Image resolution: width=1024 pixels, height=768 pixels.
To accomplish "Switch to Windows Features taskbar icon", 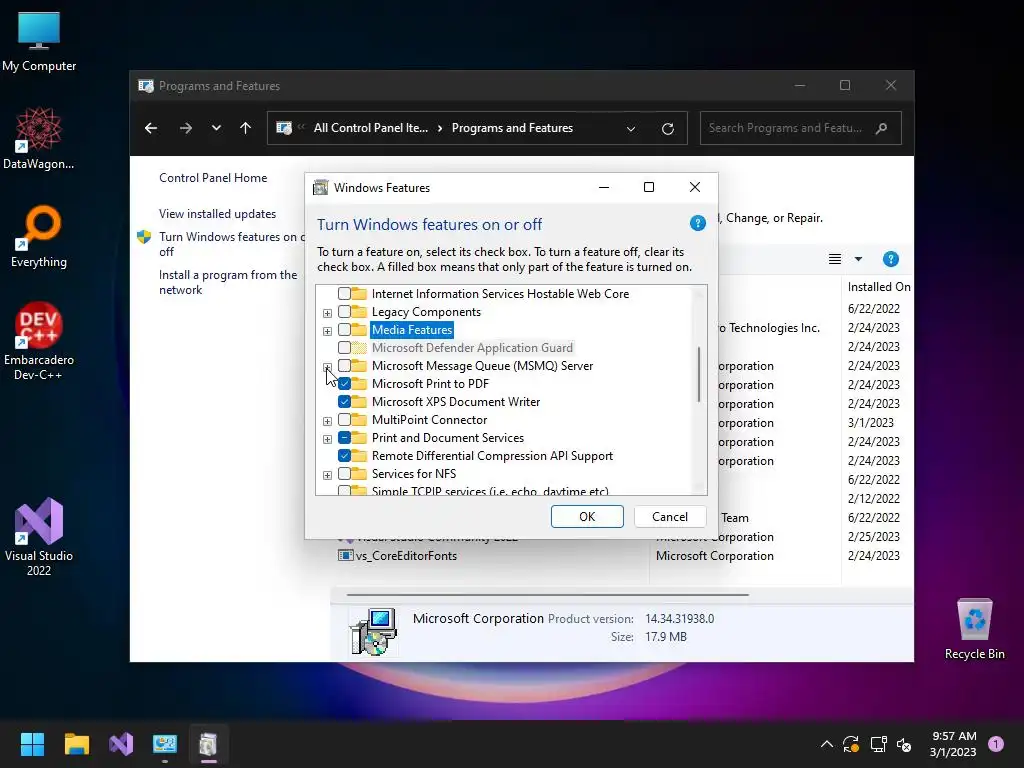I will pyautogui.click(x=208, y=744).
